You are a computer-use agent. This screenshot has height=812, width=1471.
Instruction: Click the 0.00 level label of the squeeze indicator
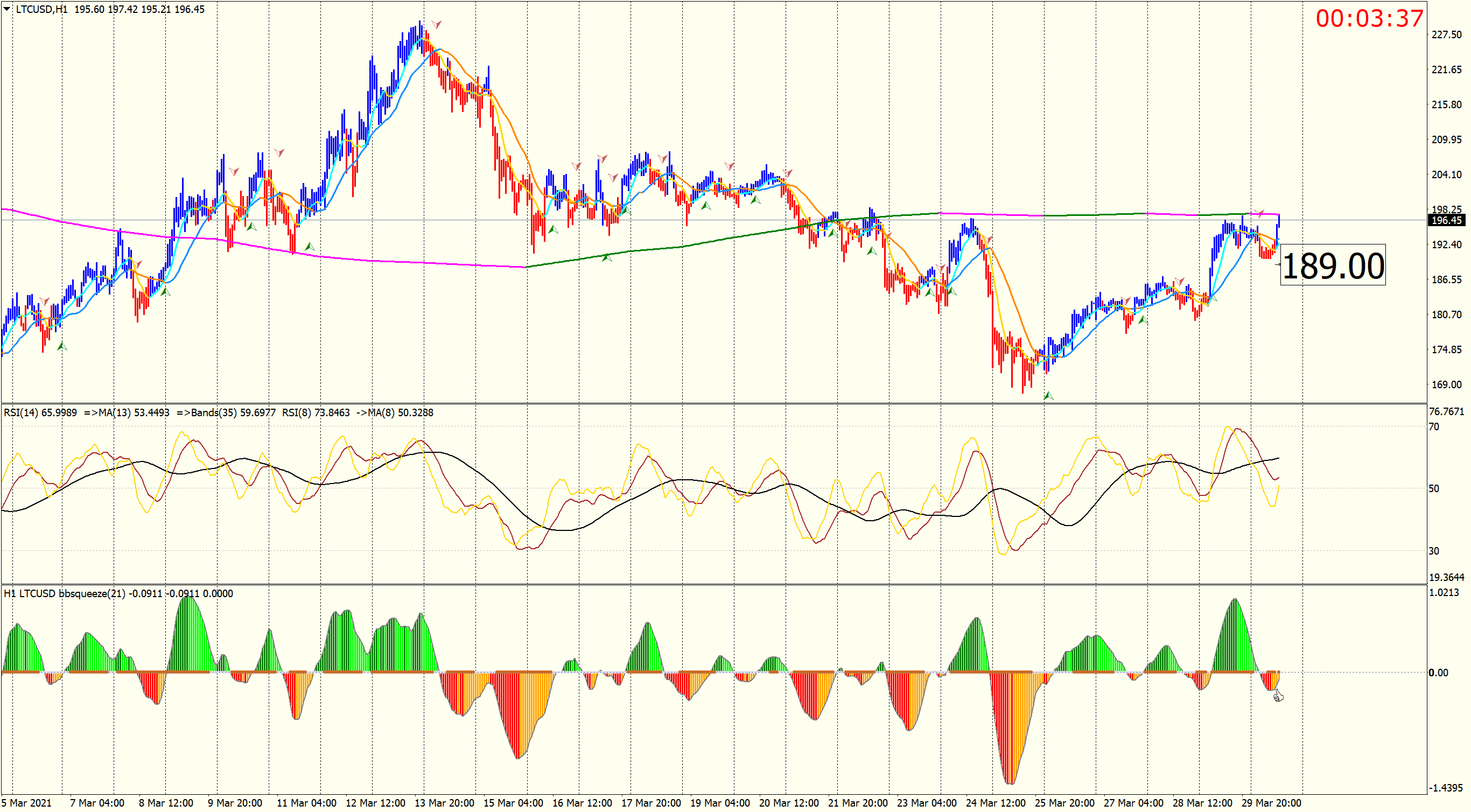tap(1438, 673)
